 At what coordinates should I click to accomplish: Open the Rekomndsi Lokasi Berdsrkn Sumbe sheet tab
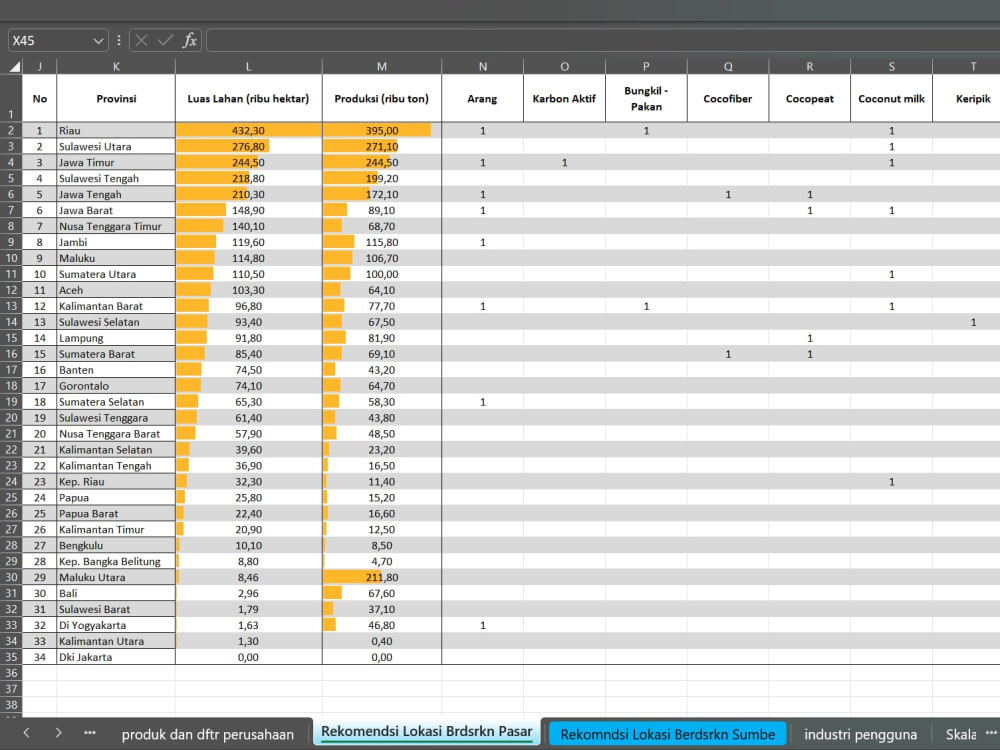(x=668, y=735)
